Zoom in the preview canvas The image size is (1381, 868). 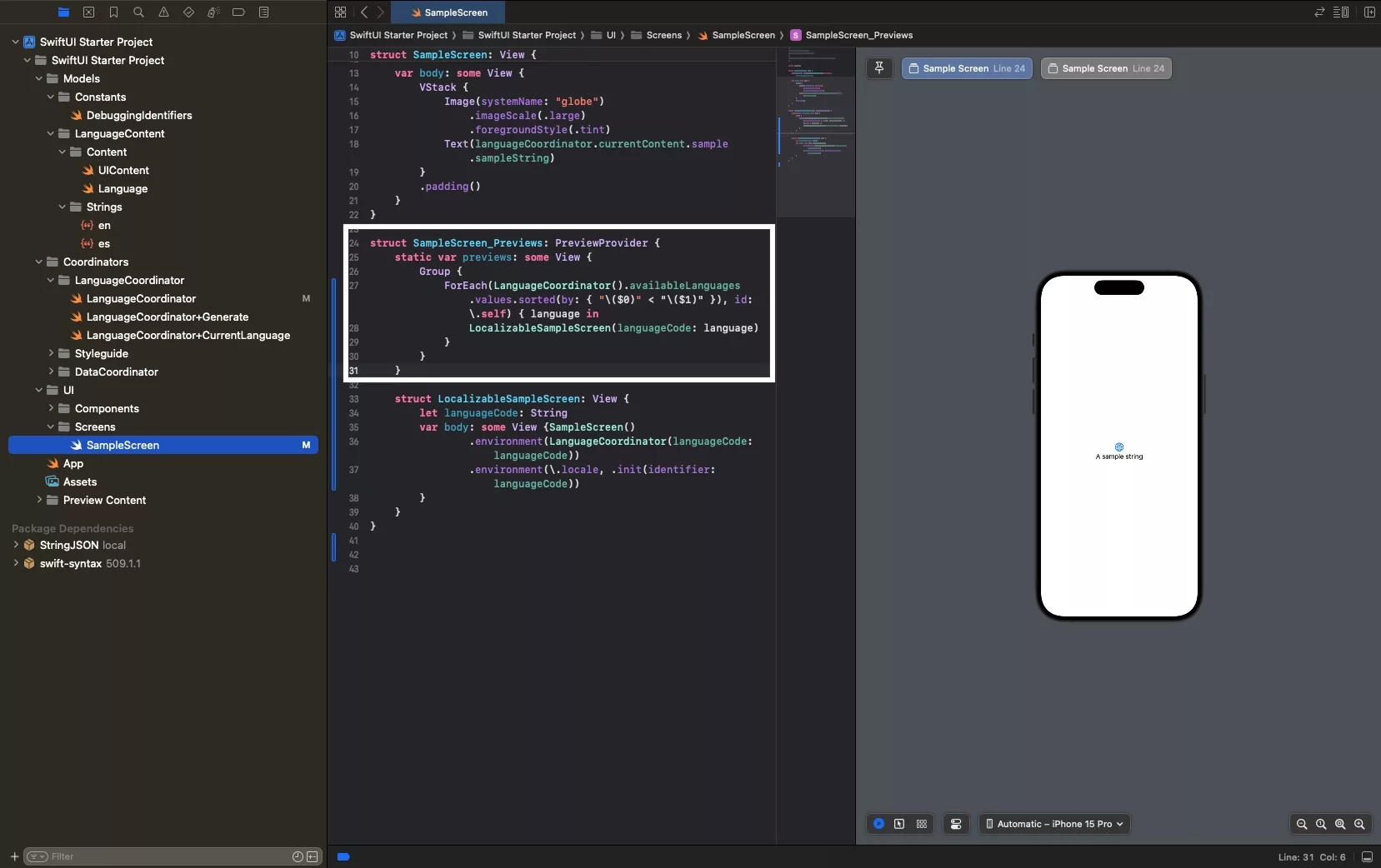(1359, 824)
